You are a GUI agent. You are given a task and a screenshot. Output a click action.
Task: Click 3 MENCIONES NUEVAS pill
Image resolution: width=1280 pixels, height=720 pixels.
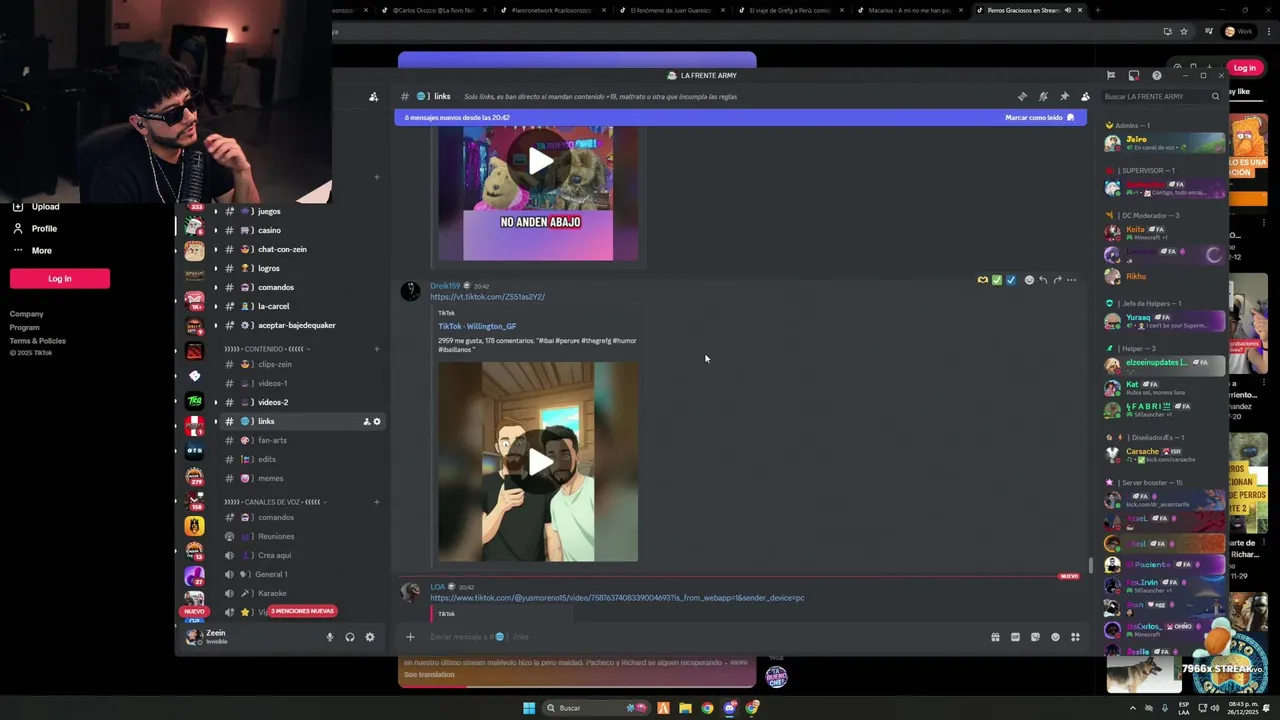point(302,611)
